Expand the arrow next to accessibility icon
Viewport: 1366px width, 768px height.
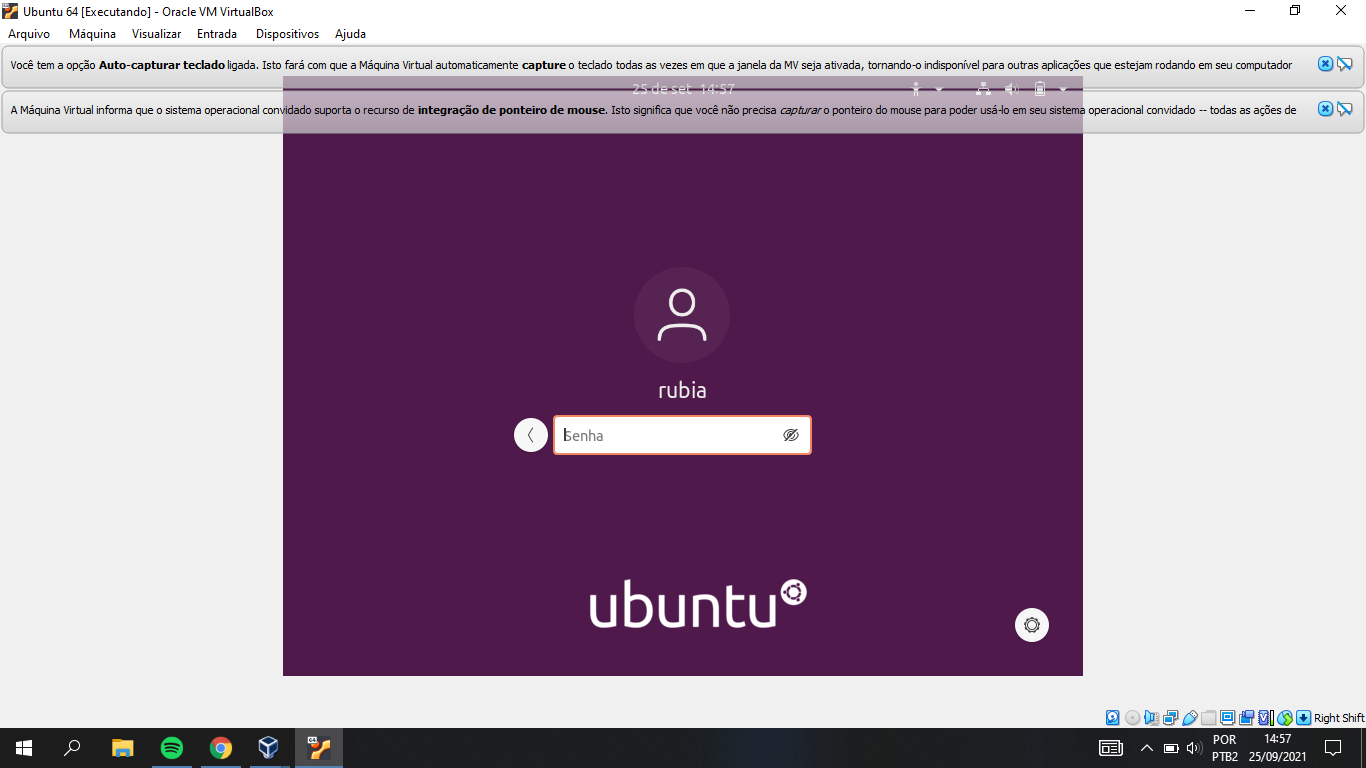(938, 89)
